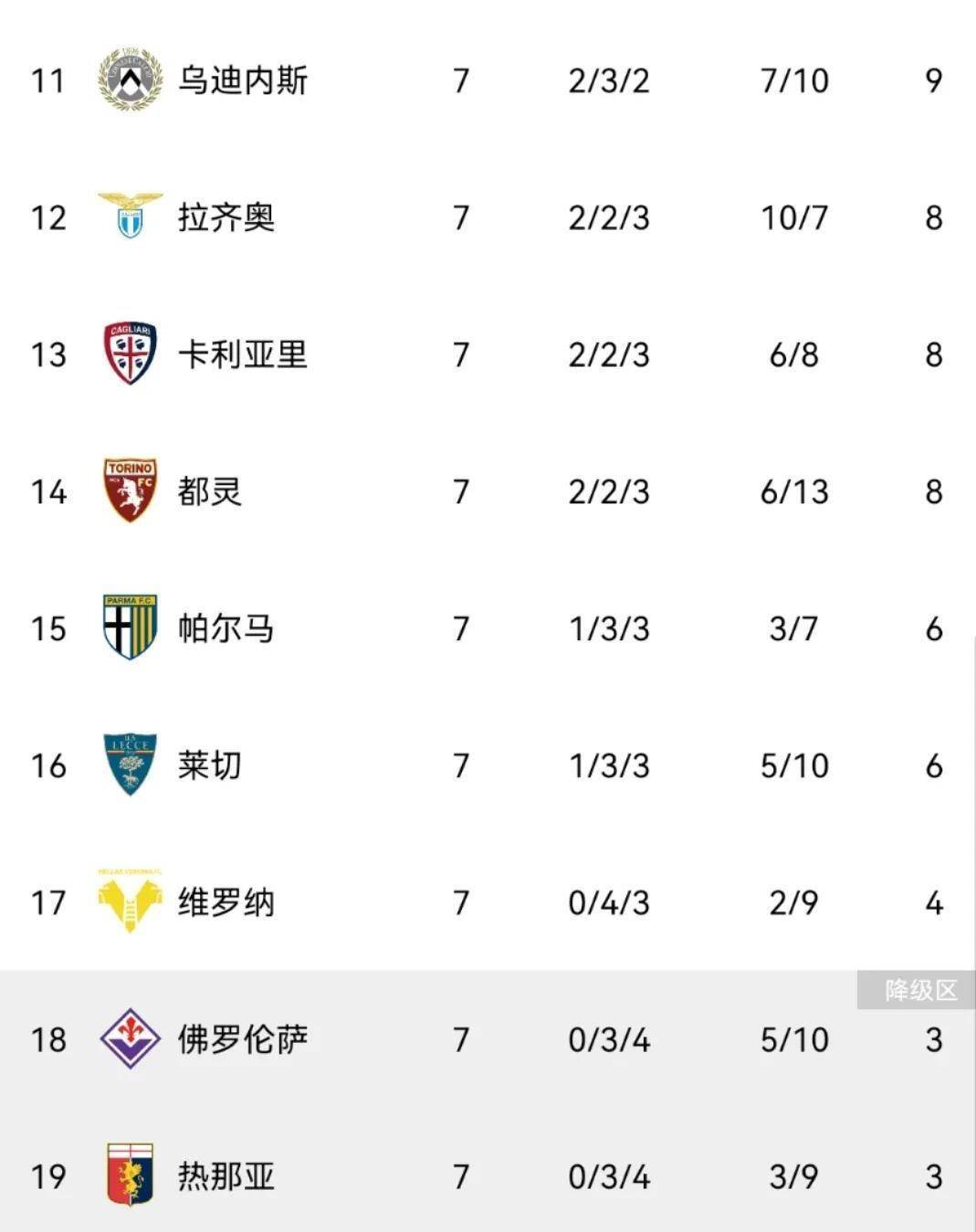
Task: Click the Torino bull crest
Action: (130, 490)
